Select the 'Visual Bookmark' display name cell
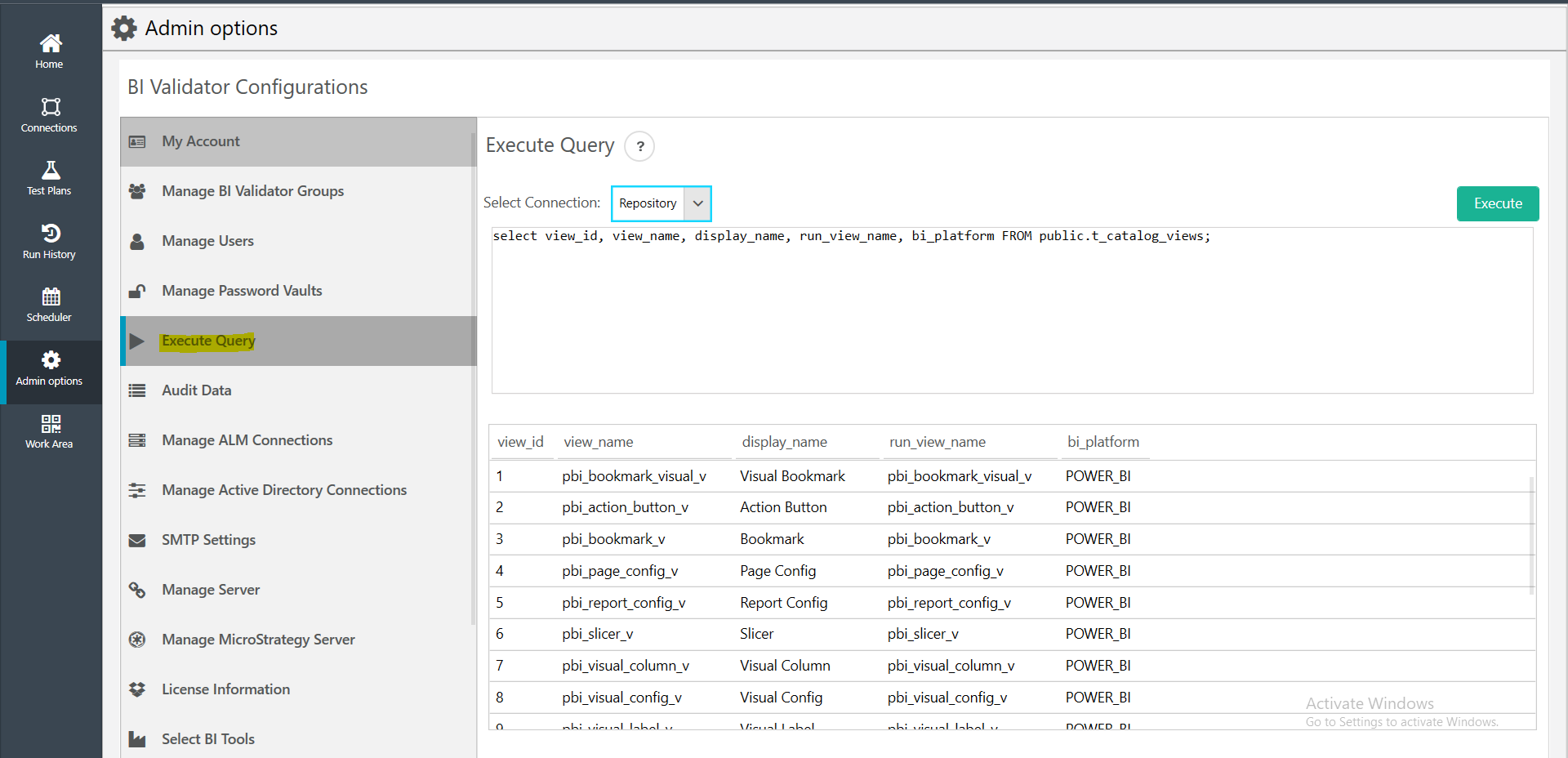The image size is (1568, 758). click(x=792, y=476)
